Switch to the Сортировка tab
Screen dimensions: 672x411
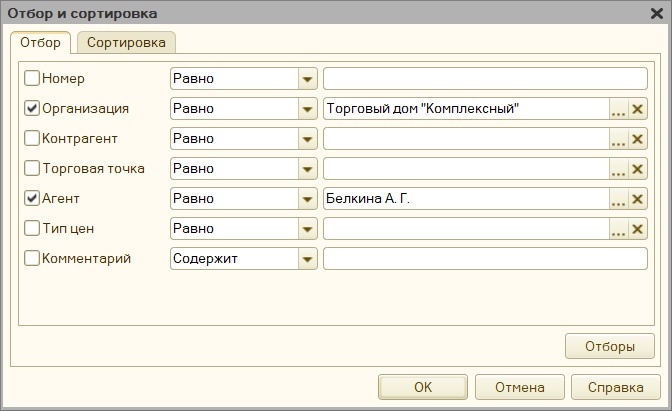pyautogui.click(x=127, y=43)
